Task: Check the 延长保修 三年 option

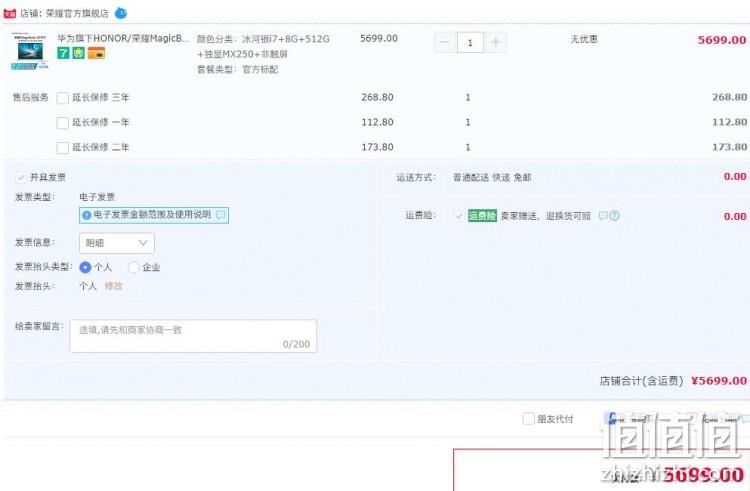Action: click(63, 98)
